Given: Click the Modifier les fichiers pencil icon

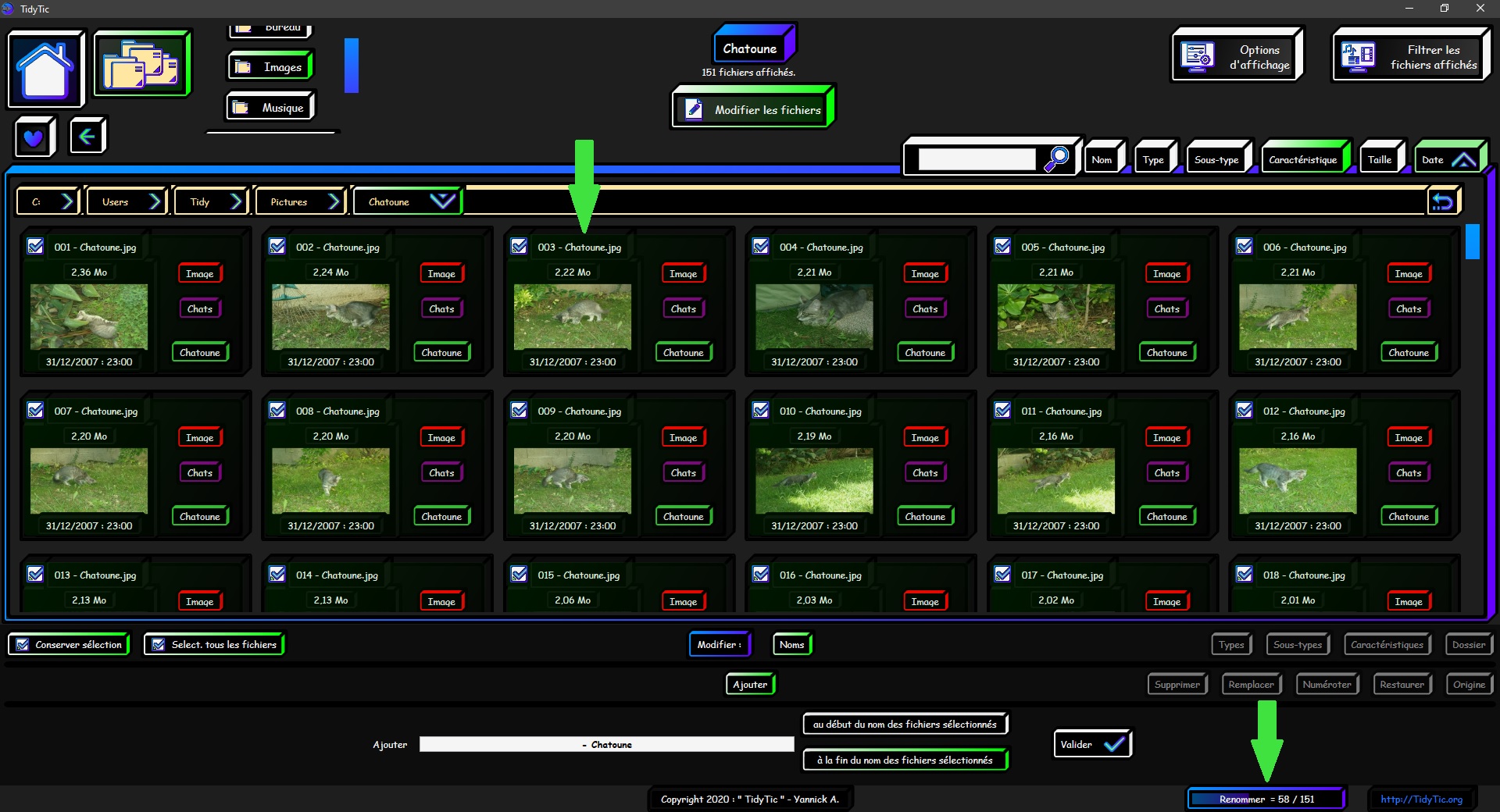Looking at the screenshot, I should (x=694, y=109).
